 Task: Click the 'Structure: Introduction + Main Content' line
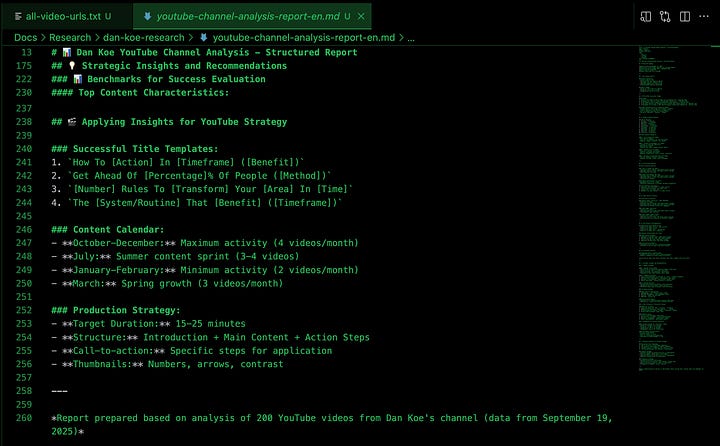click(210, 337)
